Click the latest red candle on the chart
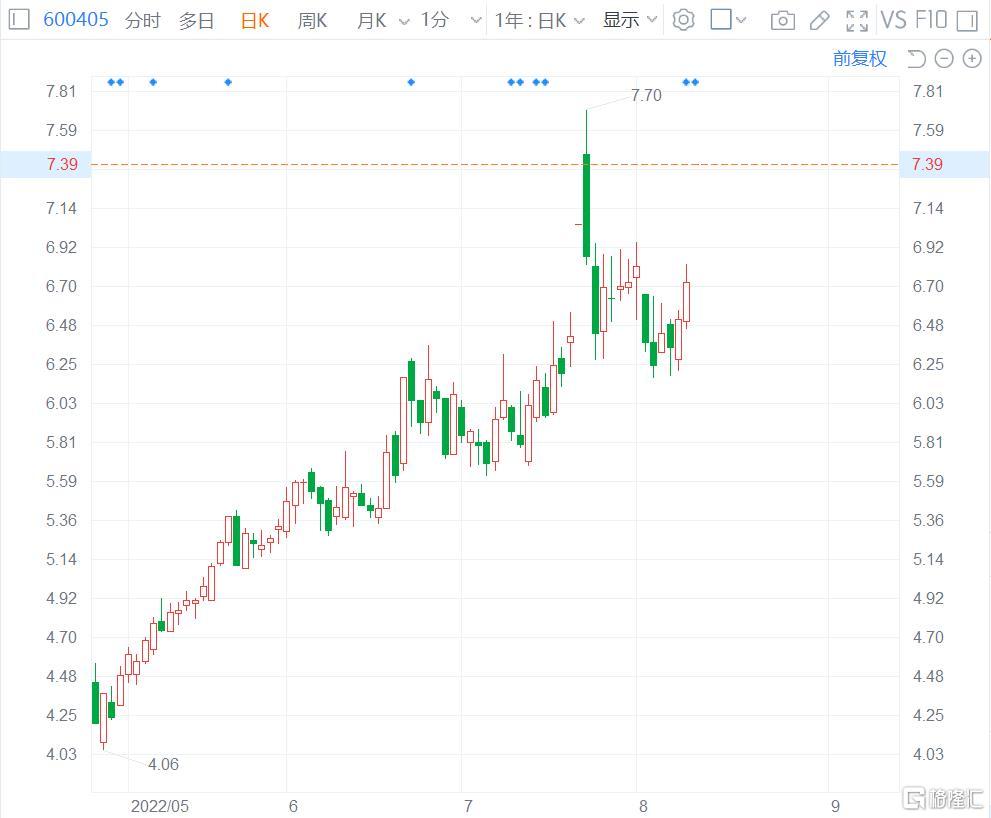 point(686,302)
